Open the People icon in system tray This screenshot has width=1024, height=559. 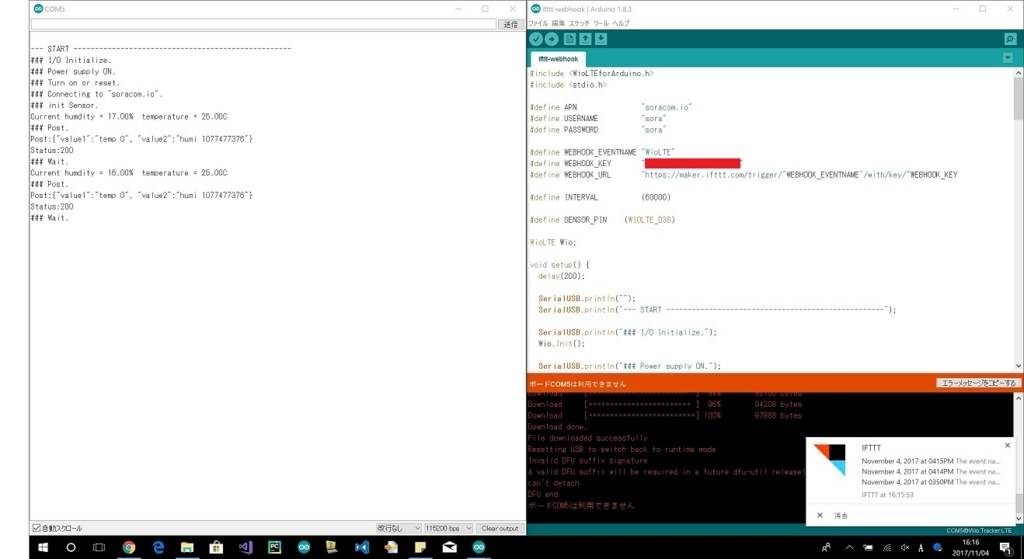coord(826,547)
